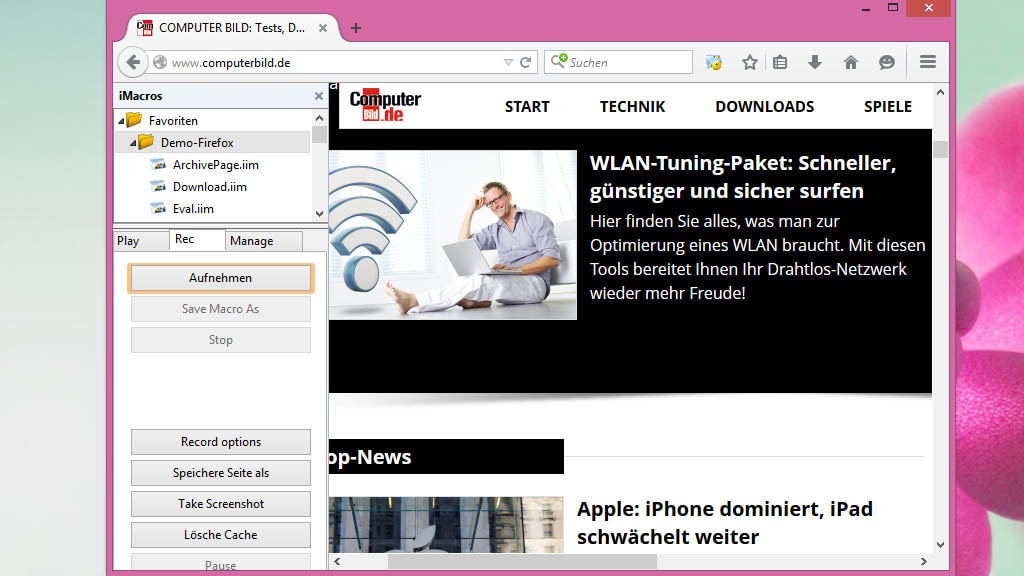Click the Favoriten folder icon
This screenshot has width=1024, height=576.
[135, 120]
